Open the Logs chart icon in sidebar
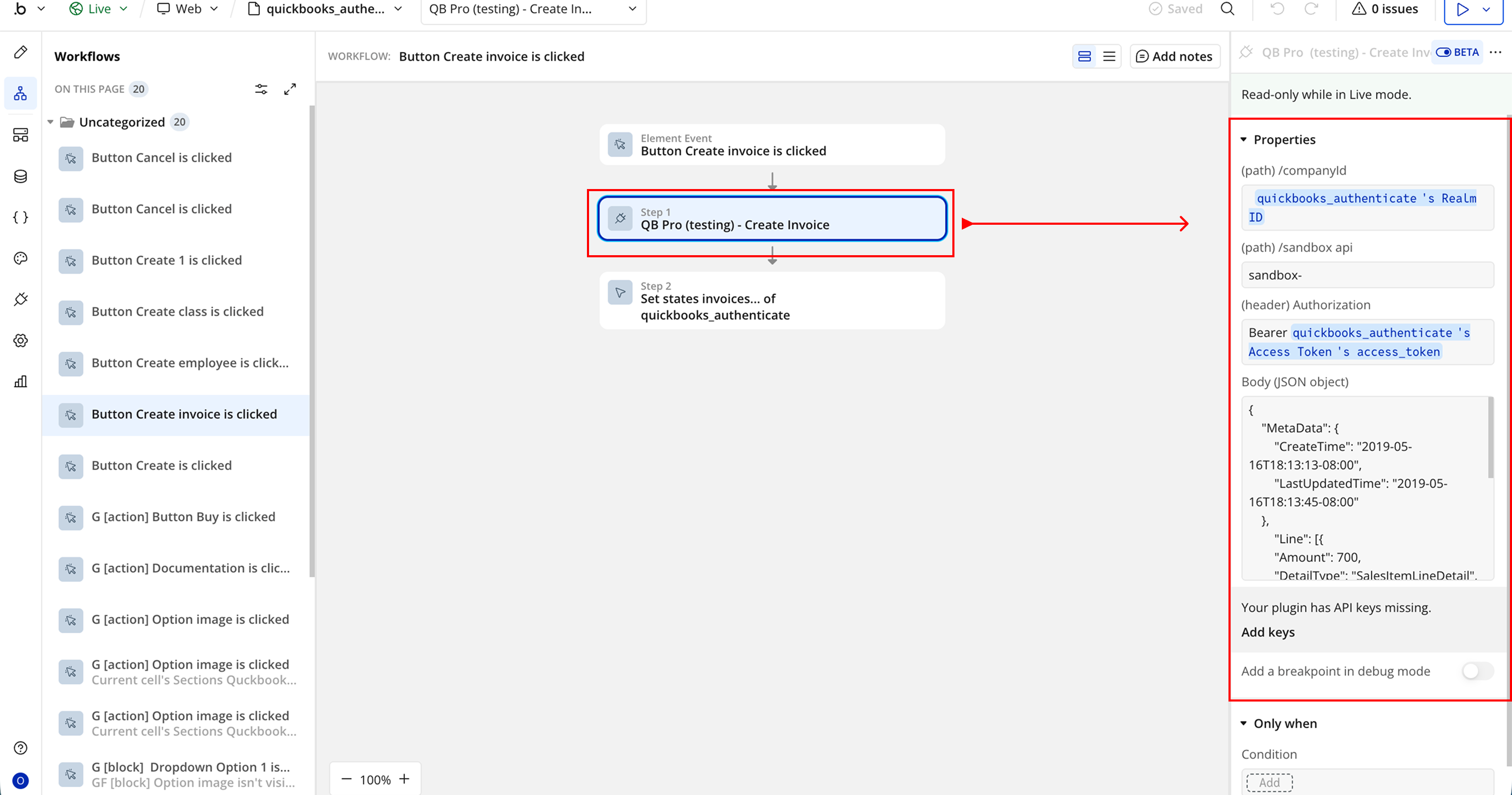 pos(20,382)
